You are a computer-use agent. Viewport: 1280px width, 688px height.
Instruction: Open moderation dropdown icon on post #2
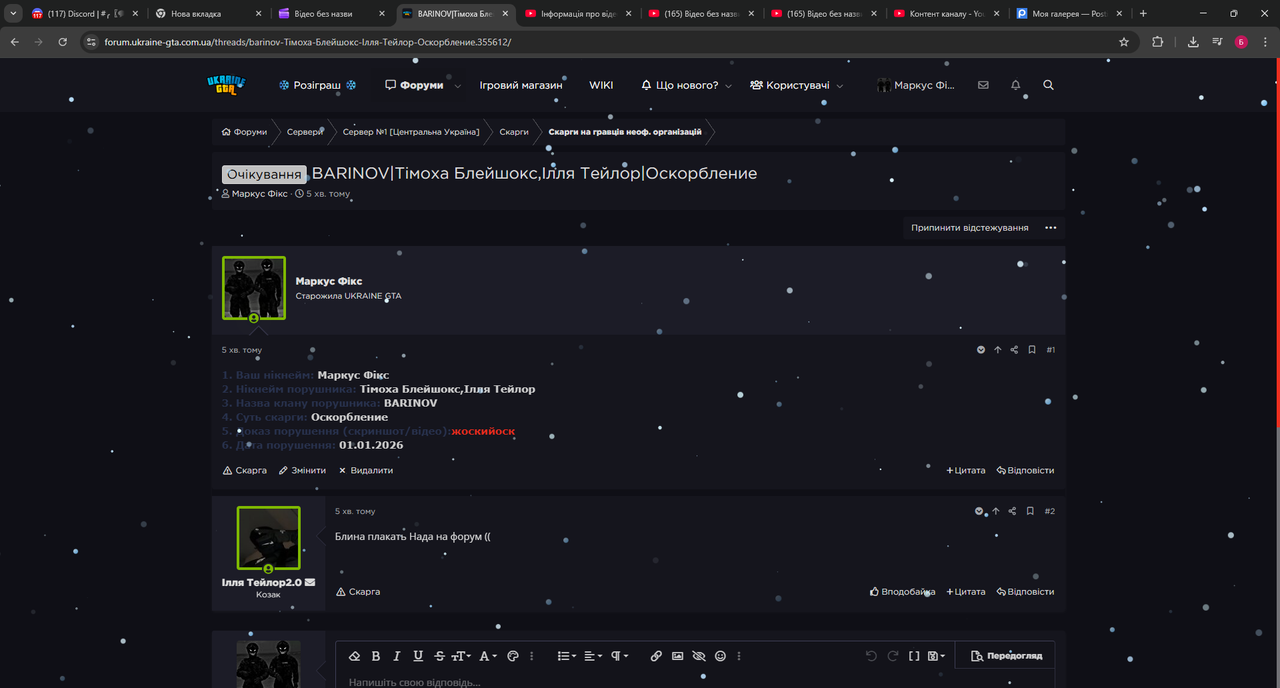(979, 511)
